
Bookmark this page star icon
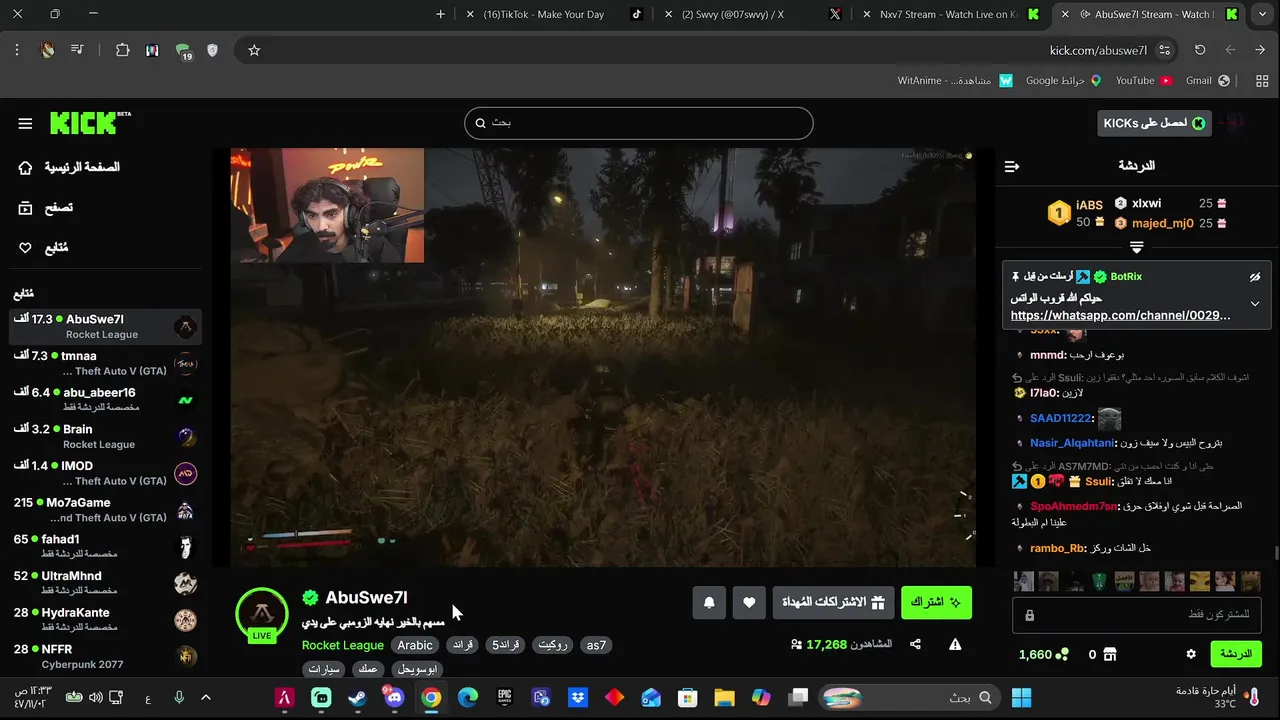pos(254,50)
